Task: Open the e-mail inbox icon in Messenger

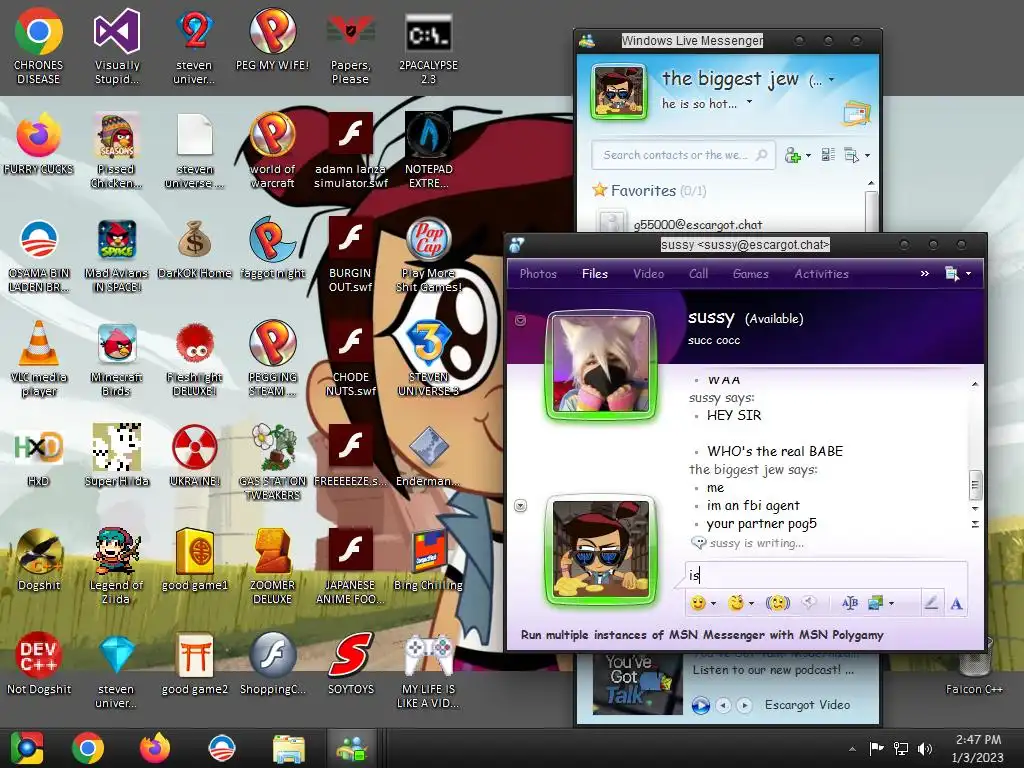Action: (x=857, y=114)
